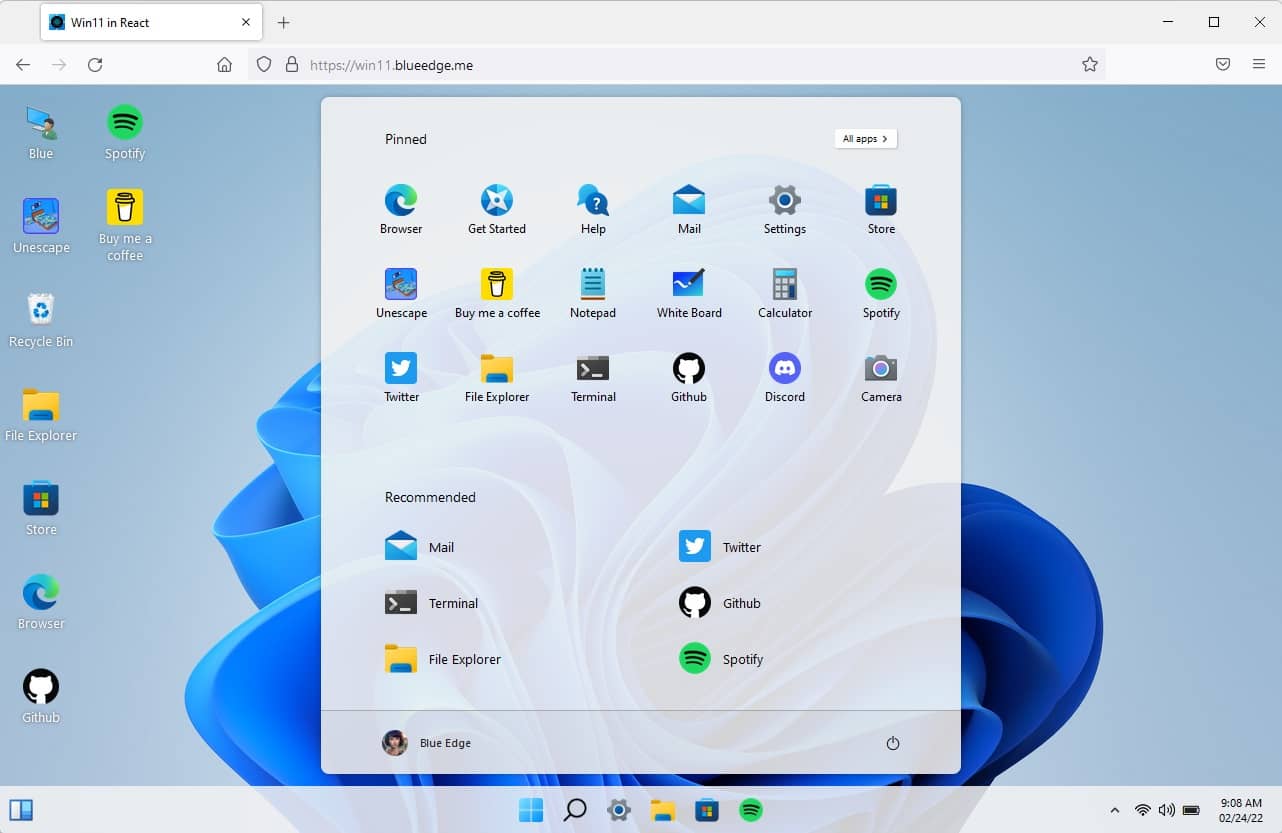Open the Store icon on the taskbar
Screen dimensions: 1282x833
tap(707, 810)
